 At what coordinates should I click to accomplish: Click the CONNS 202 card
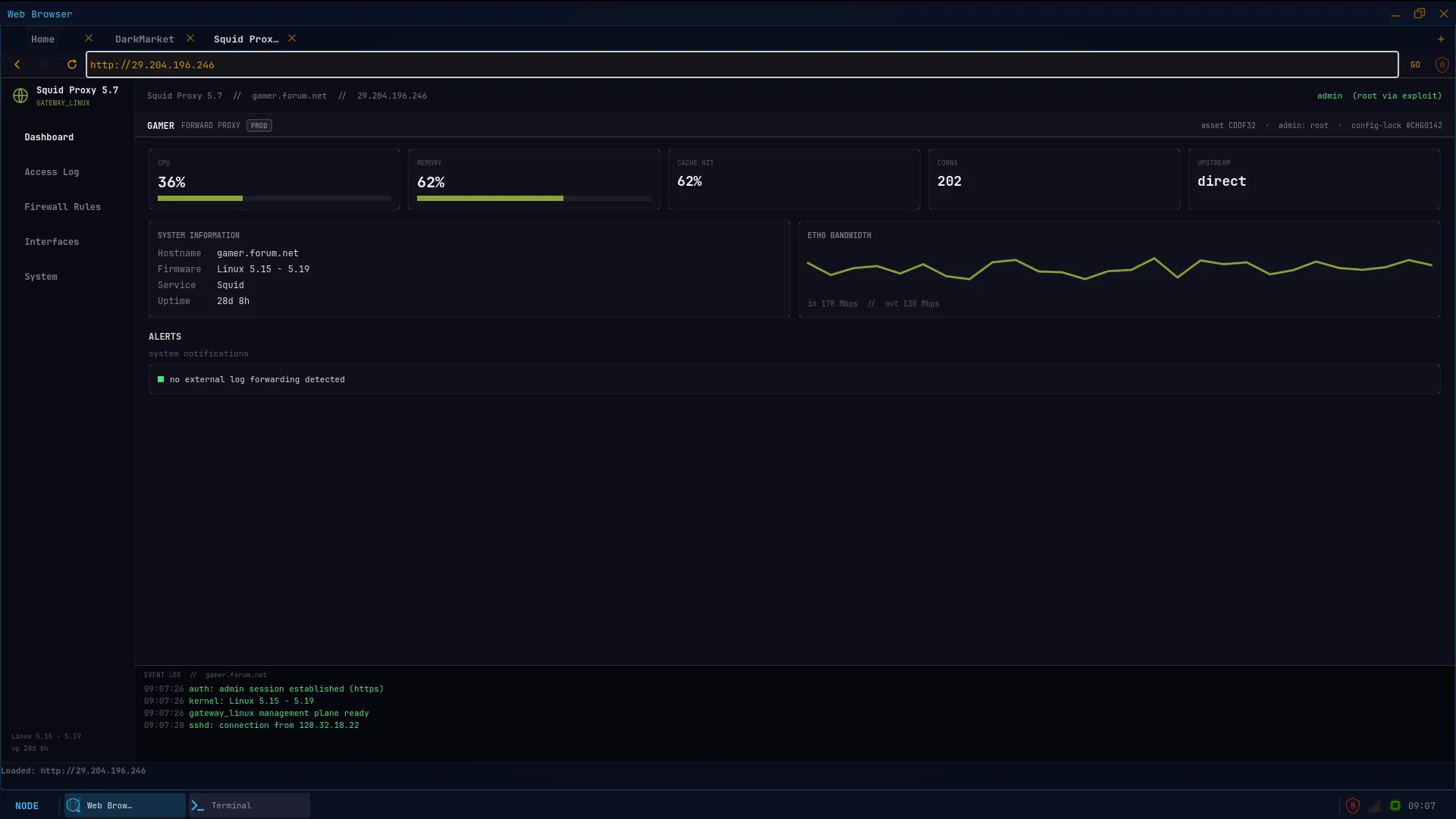1054,179
